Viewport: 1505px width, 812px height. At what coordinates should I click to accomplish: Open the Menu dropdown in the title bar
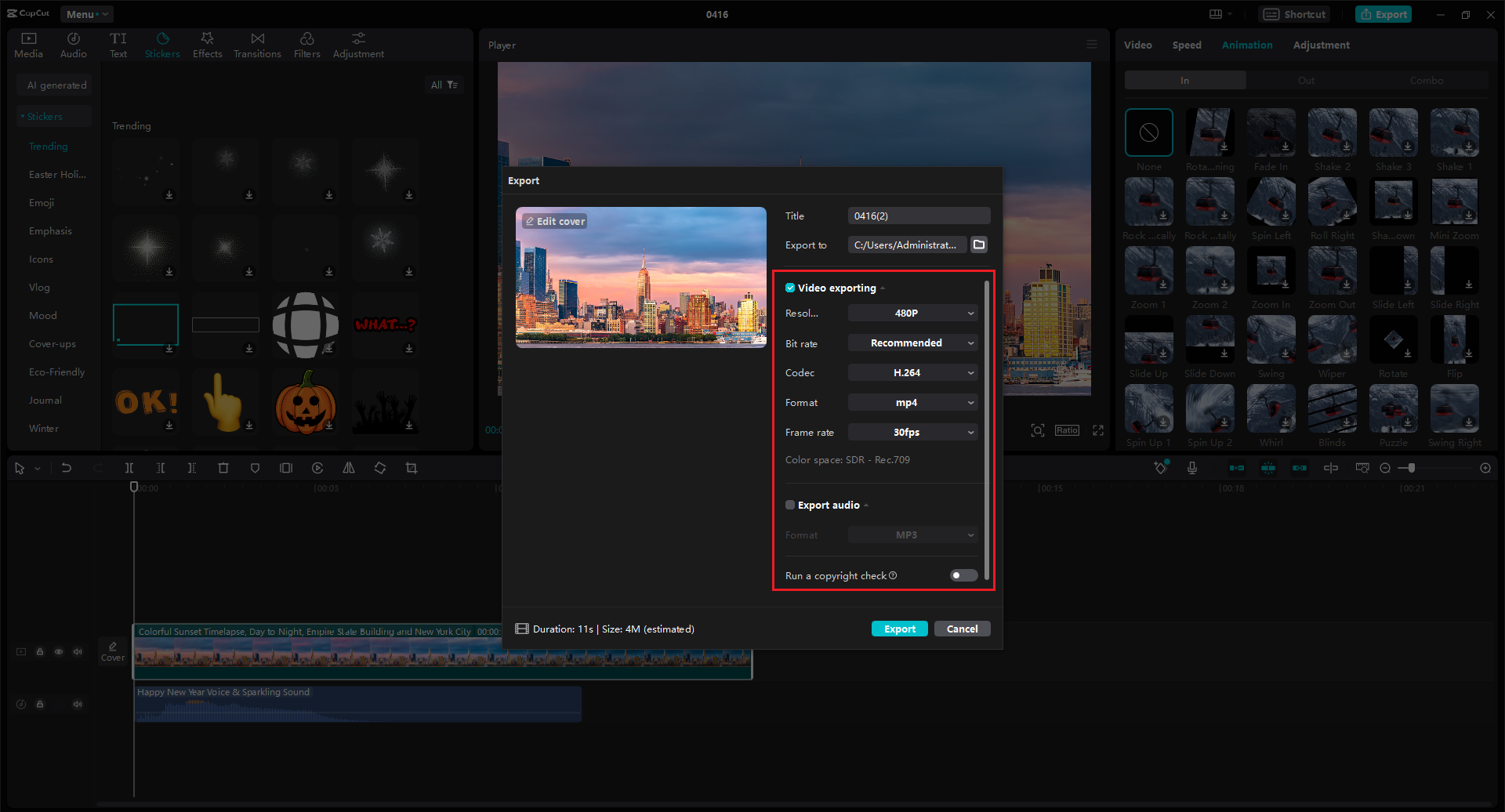click(x=86, y=13)
